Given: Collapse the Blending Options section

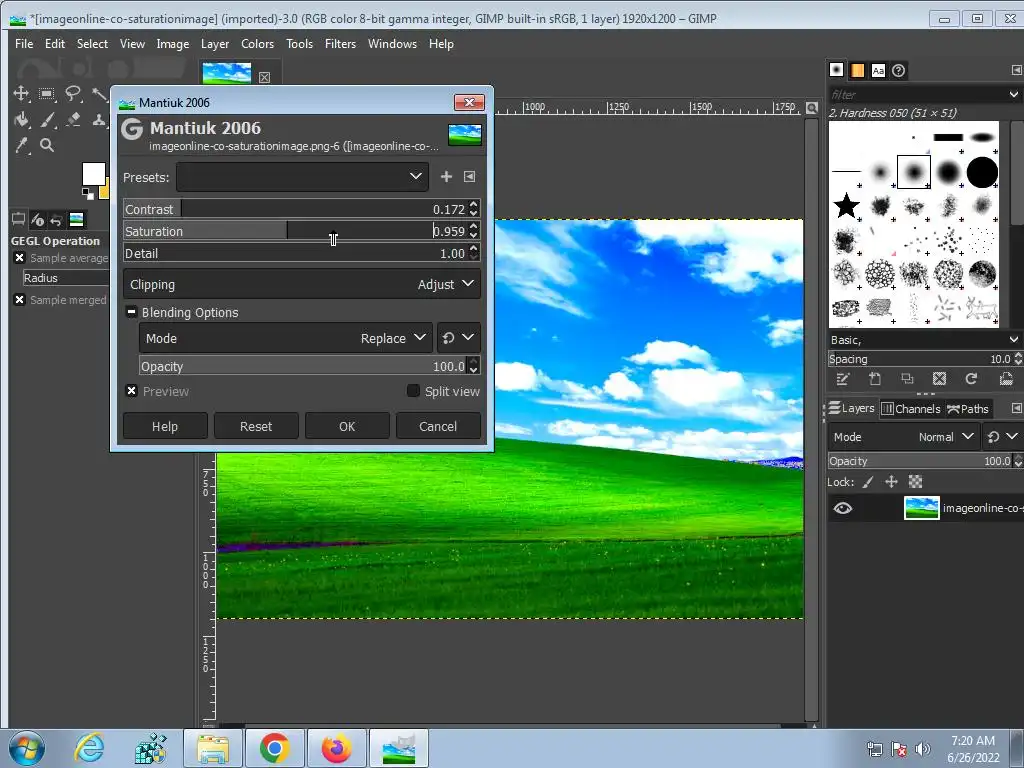Looking at the screenshot, I should 131,312.
